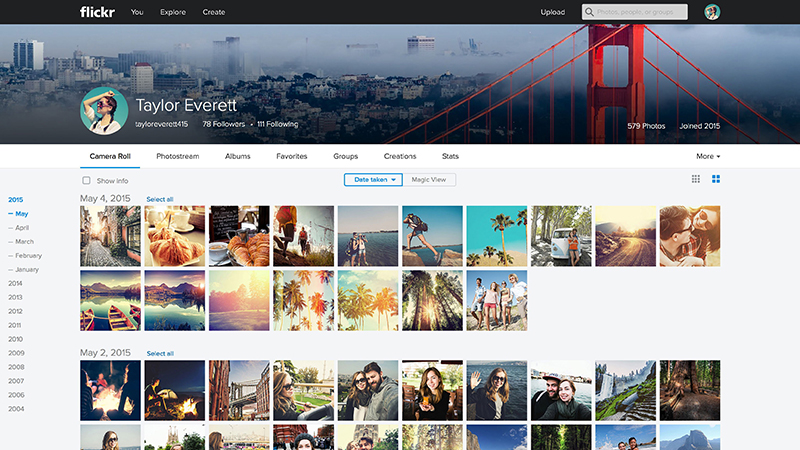Click the Flickr logo
This screenshot has height=450, width=800.
click(97, 12)
